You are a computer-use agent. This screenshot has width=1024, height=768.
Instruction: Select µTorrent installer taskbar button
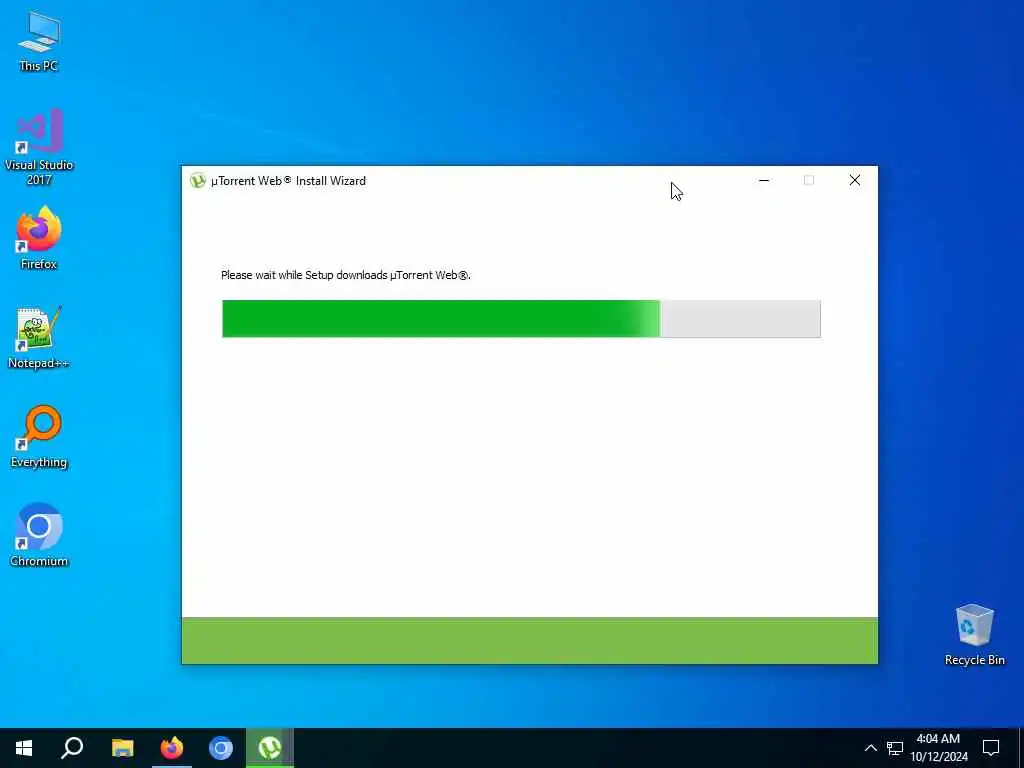click(270, 748)
